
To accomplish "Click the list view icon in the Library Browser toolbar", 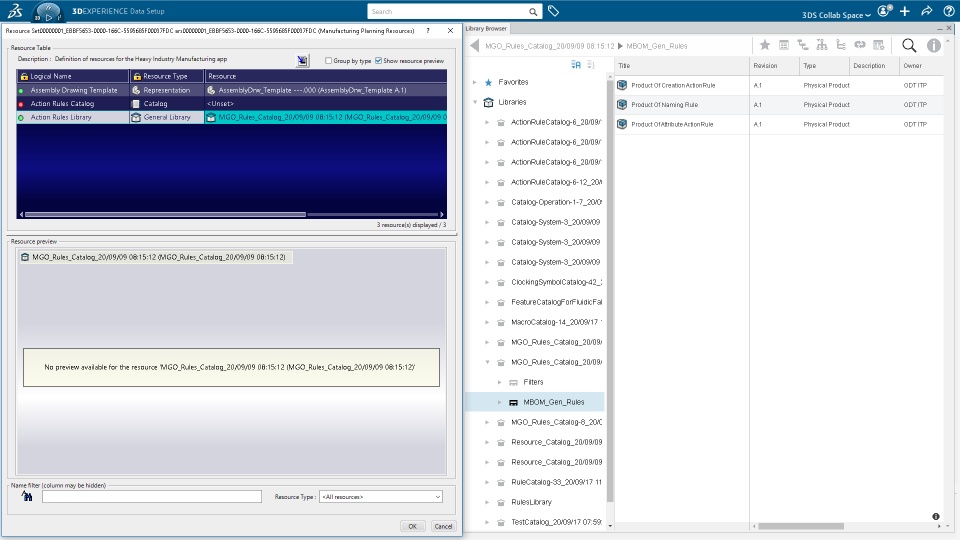I will coord(784,45).
